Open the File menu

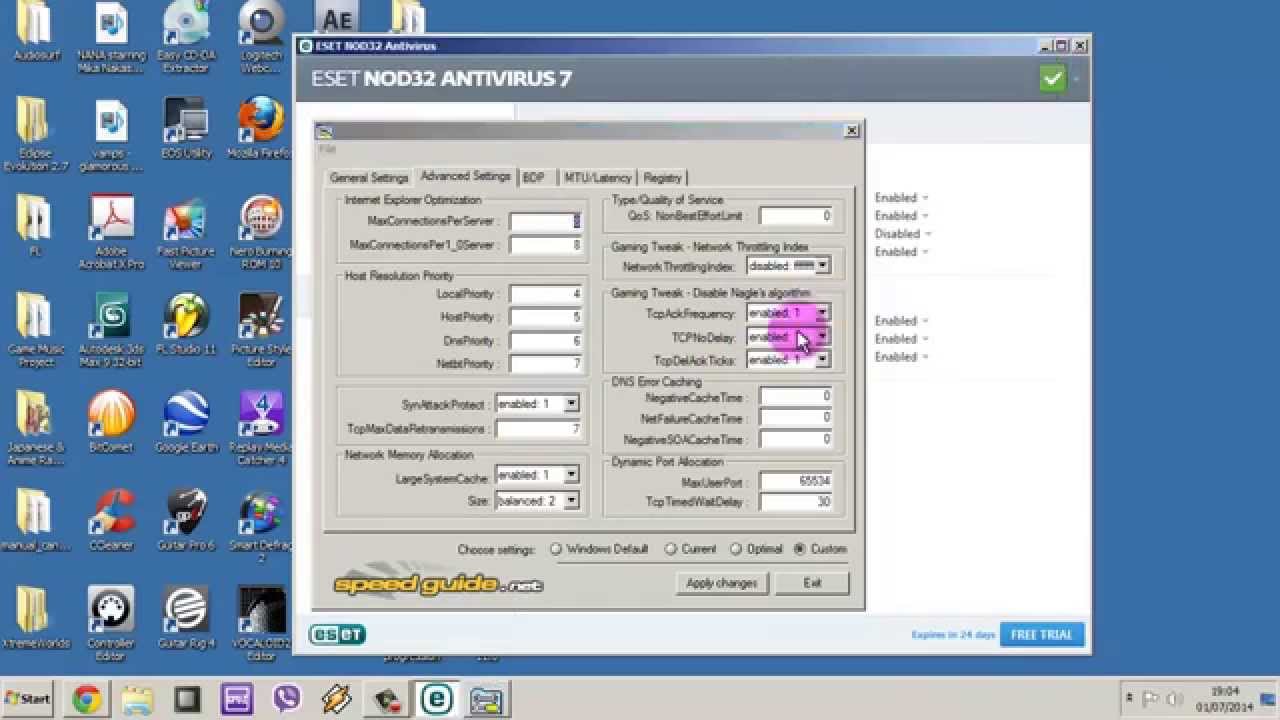326,149
